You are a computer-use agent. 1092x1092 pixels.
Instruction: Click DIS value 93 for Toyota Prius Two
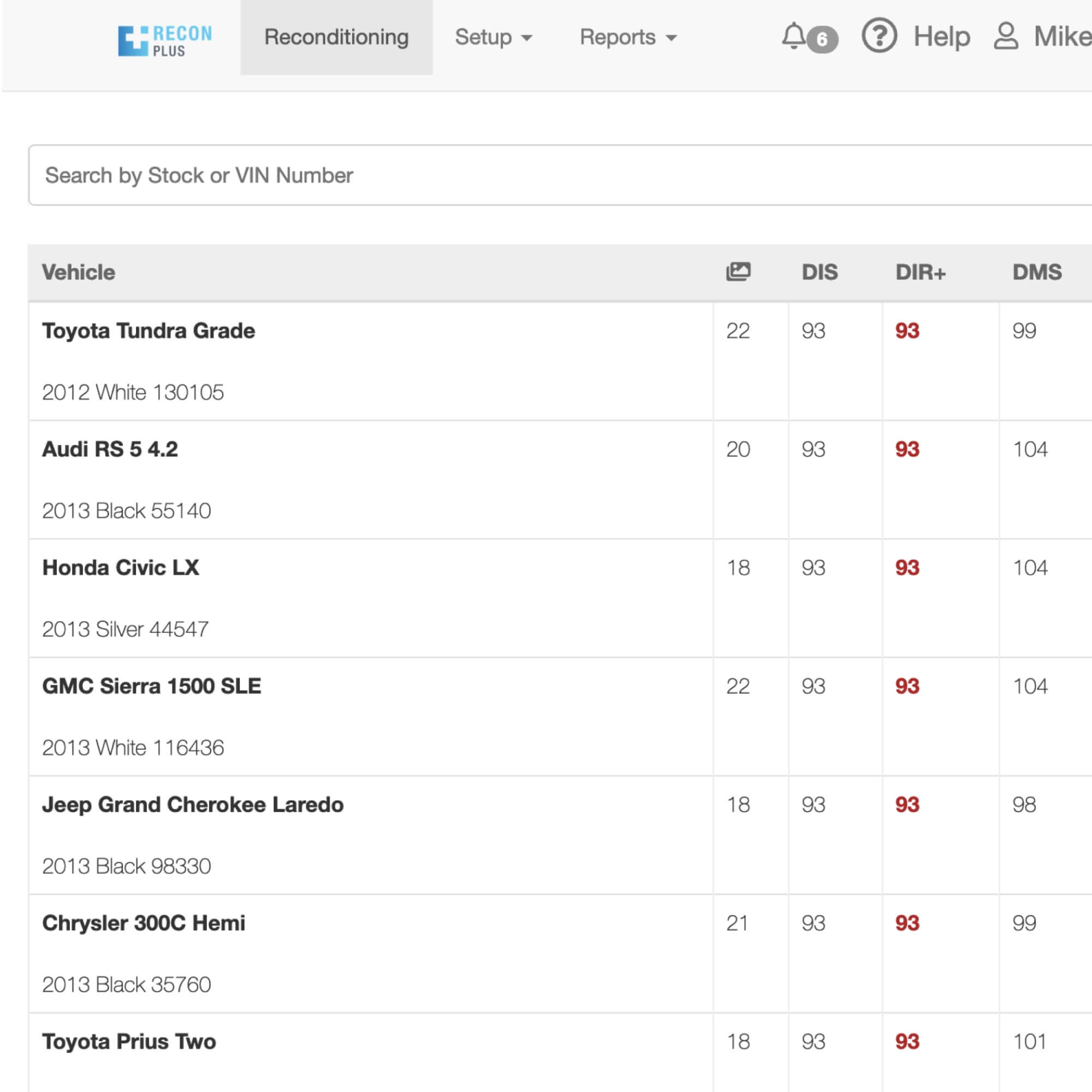(x=814, y=1042)
